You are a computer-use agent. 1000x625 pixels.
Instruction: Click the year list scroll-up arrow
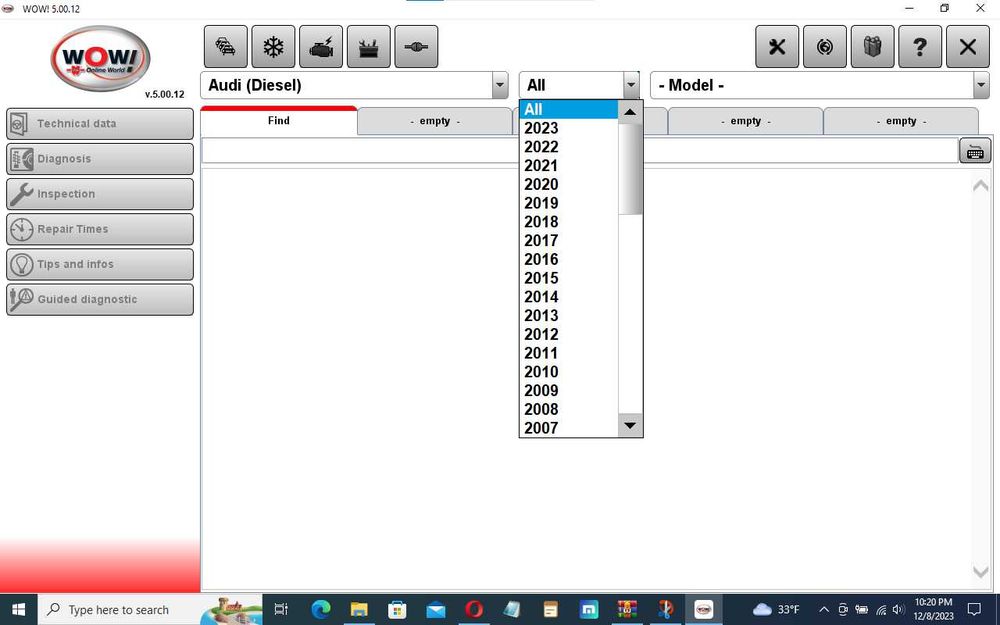click(630, 112)
